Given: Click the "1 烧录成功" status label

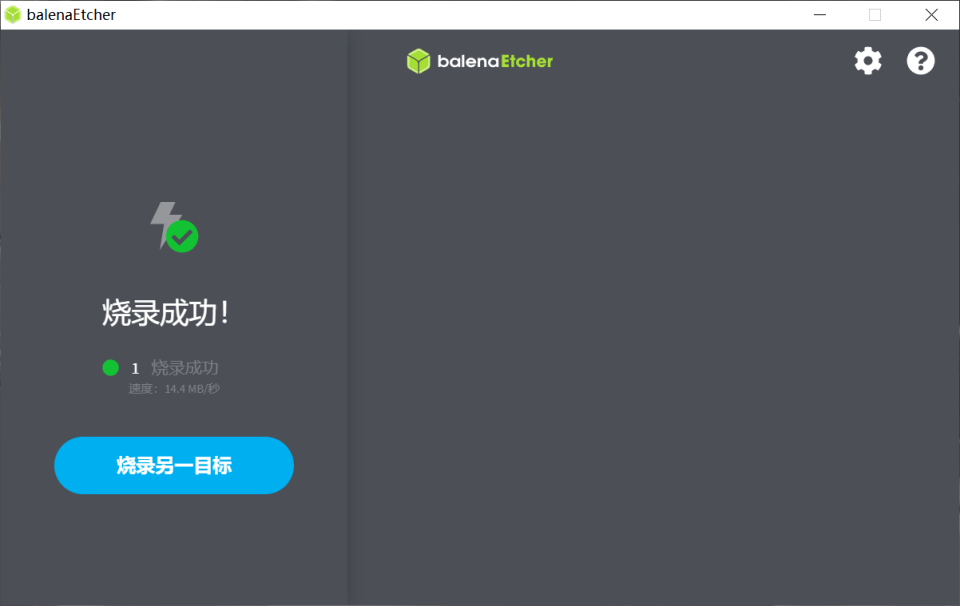Looking at the screenshot, I should pyautogui.click(x=185, y=367).
